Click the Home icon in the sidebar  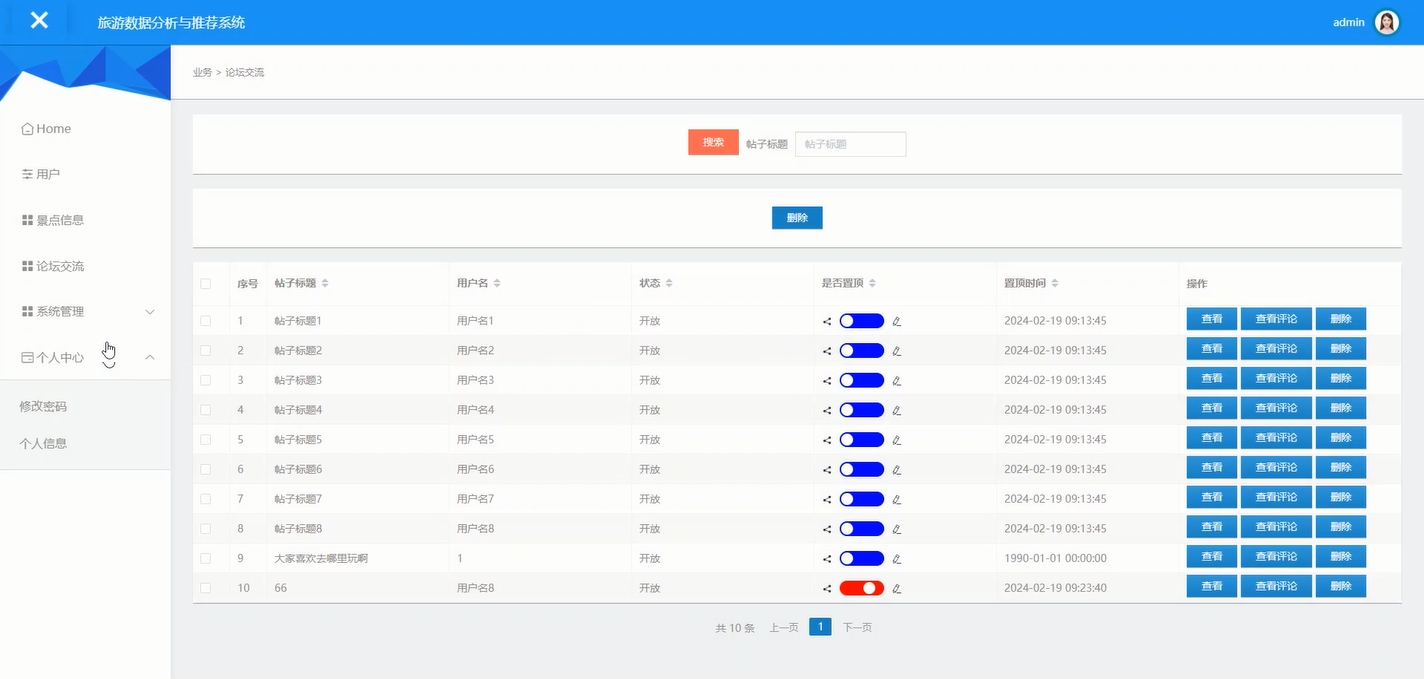[x=25, y=128]
